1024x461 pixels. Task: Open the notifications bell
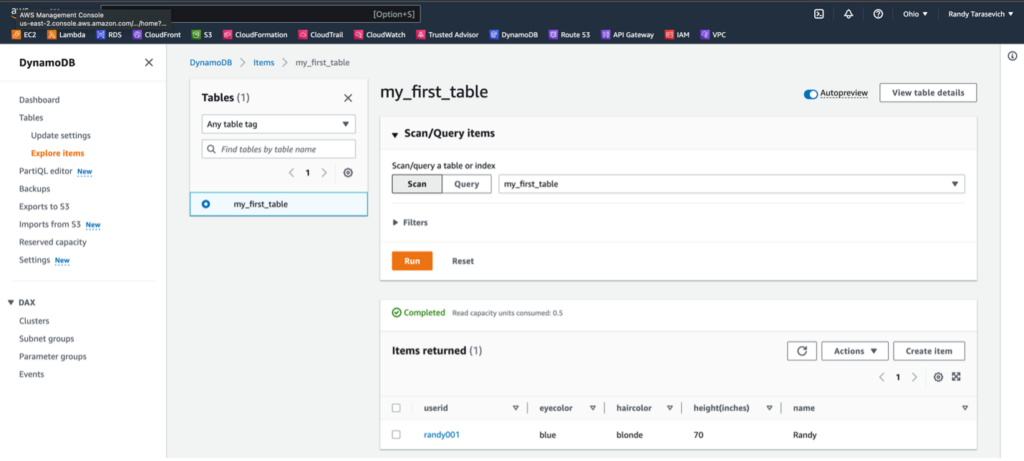click(x=848, y=14)
